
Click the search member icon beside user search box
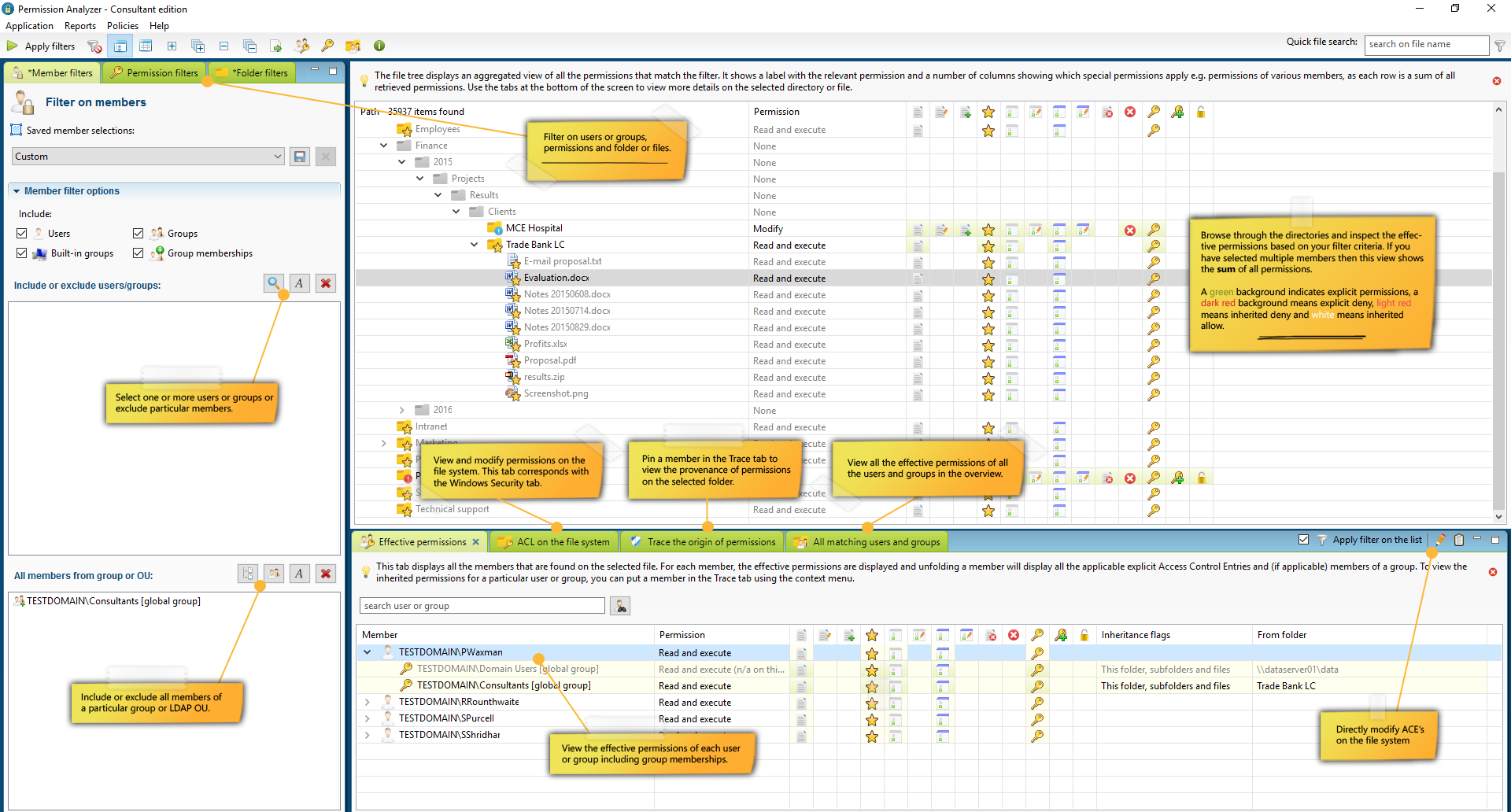[x=620, y=606]
